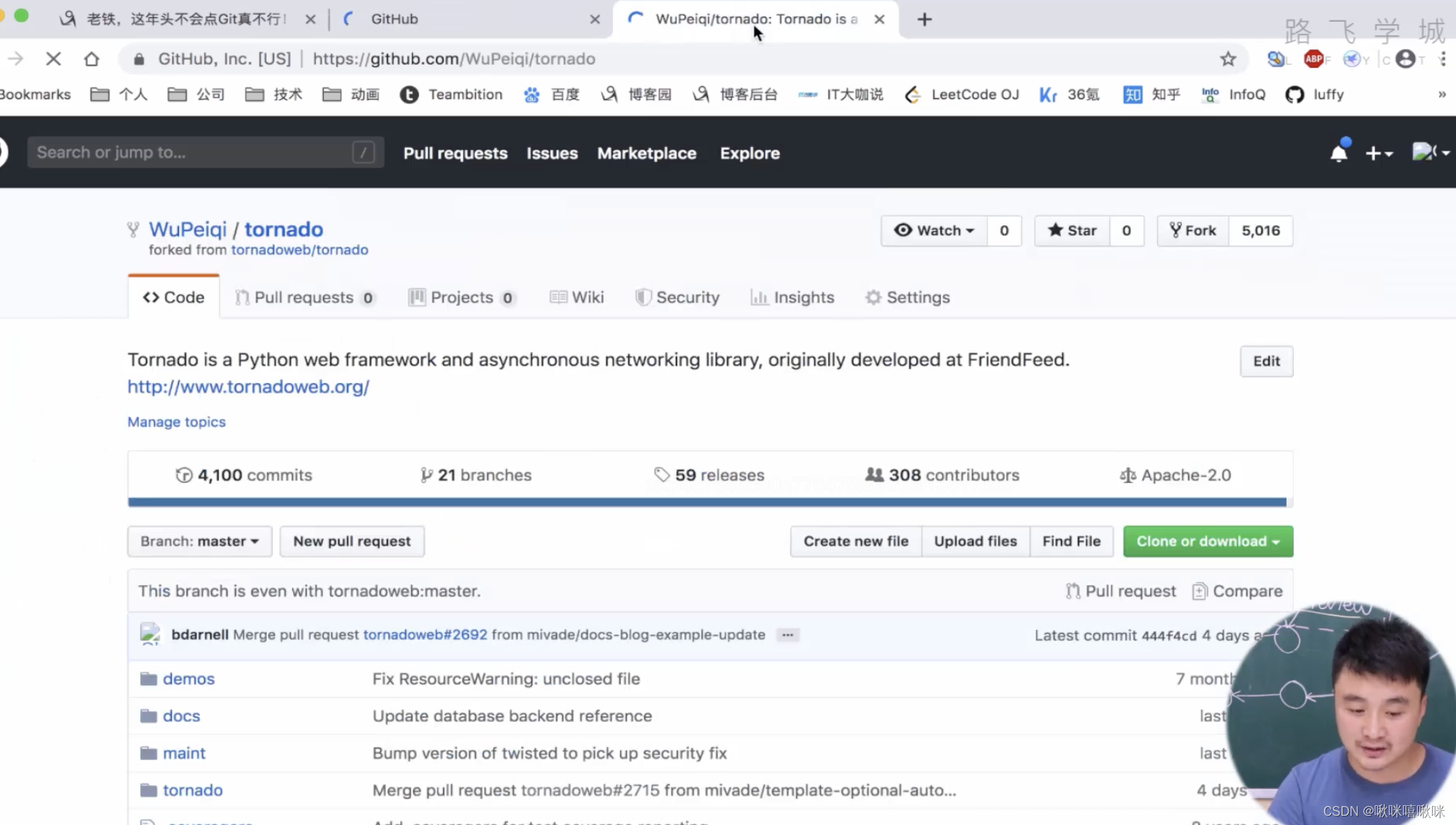1456x825 pixels.
Task: Click the Manage topics link
Action: click(176, 422)
